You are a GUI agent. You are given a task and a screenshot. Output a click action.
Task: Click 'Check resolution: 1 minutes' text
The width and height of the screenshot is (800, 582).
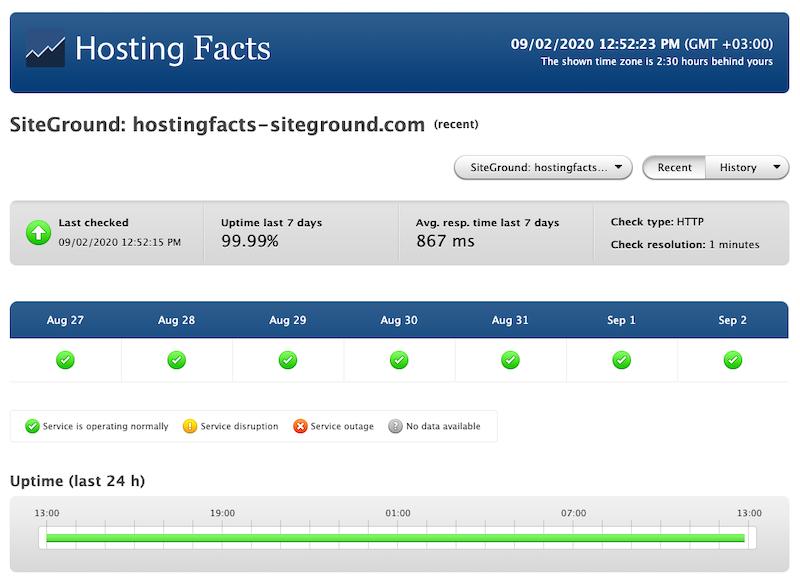[x=685, y=244]
